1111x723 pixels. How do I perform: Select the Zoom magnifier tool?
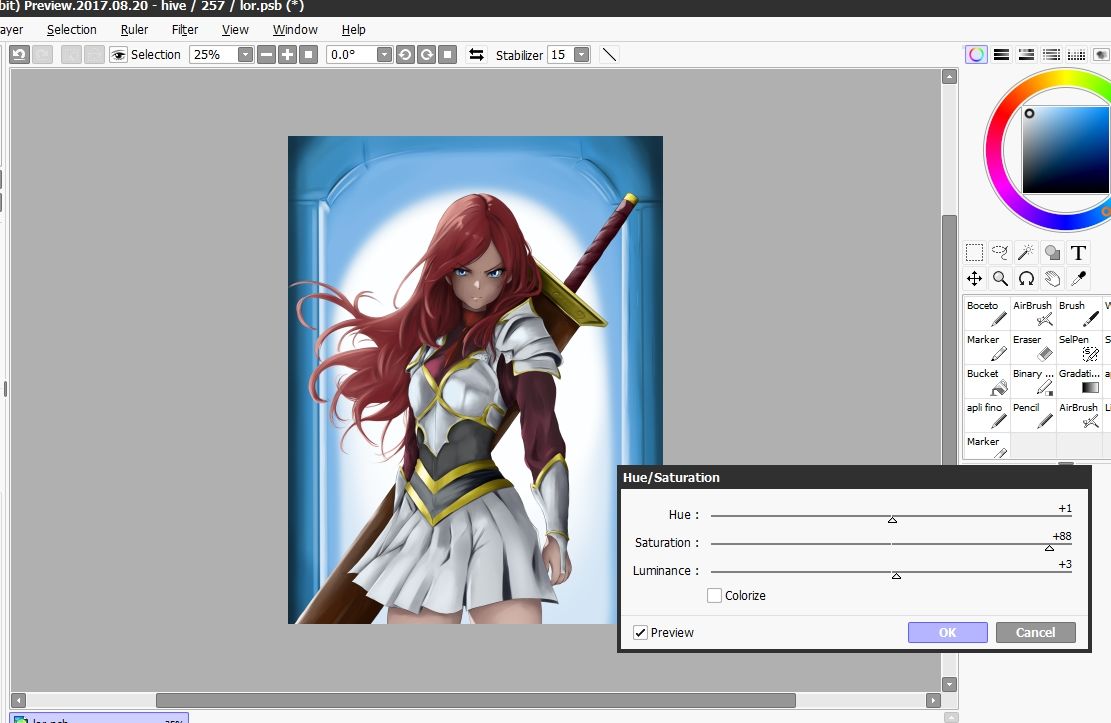click(1000, 279)
